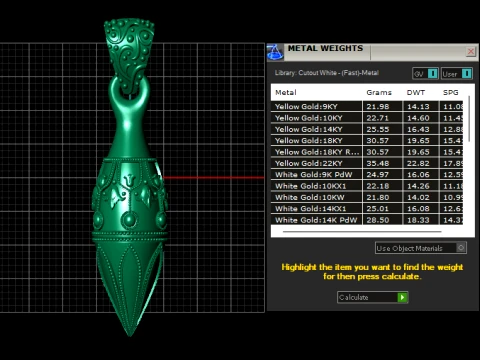Viewport: 480px width, 360px height.
Task: Click the metal list horizontal scrollbar
Action: (x=362, y=231)
